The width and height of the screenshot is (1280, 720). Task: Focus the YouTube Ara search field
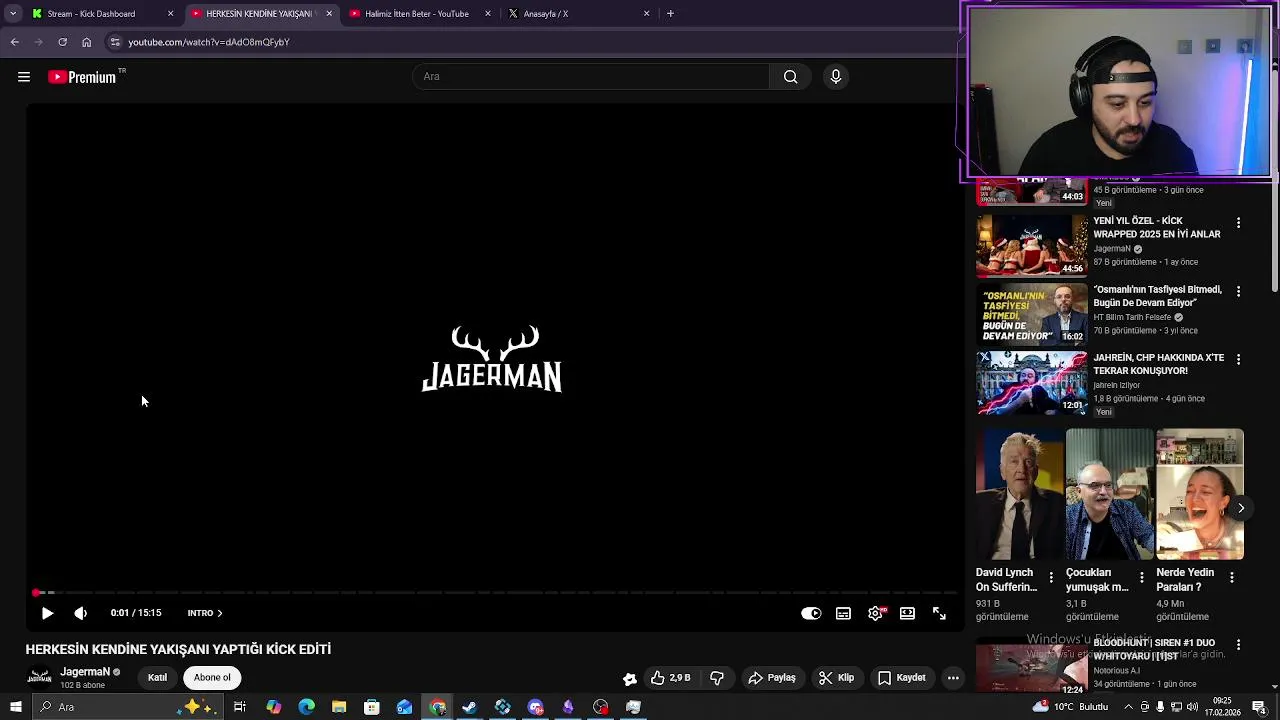590,77
